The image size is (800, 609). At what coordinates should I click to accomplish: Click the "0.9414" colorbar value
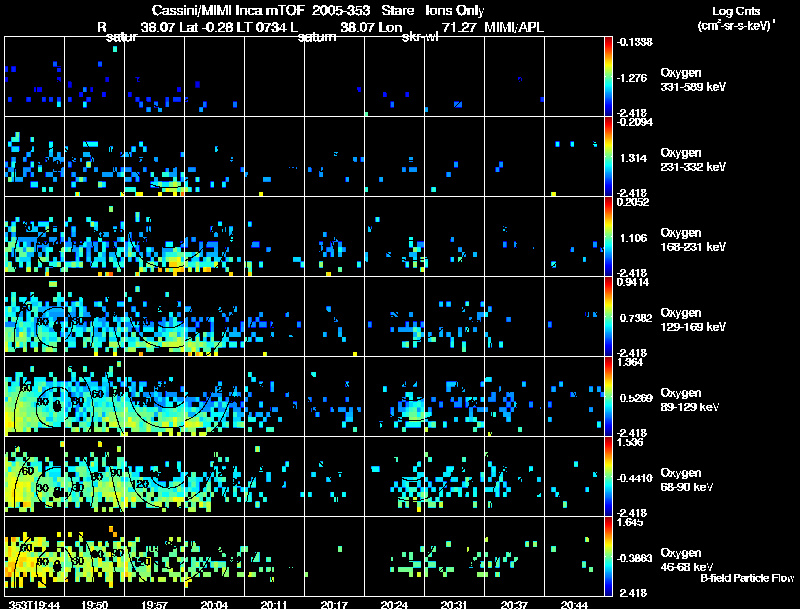click(x=633, y=282)
